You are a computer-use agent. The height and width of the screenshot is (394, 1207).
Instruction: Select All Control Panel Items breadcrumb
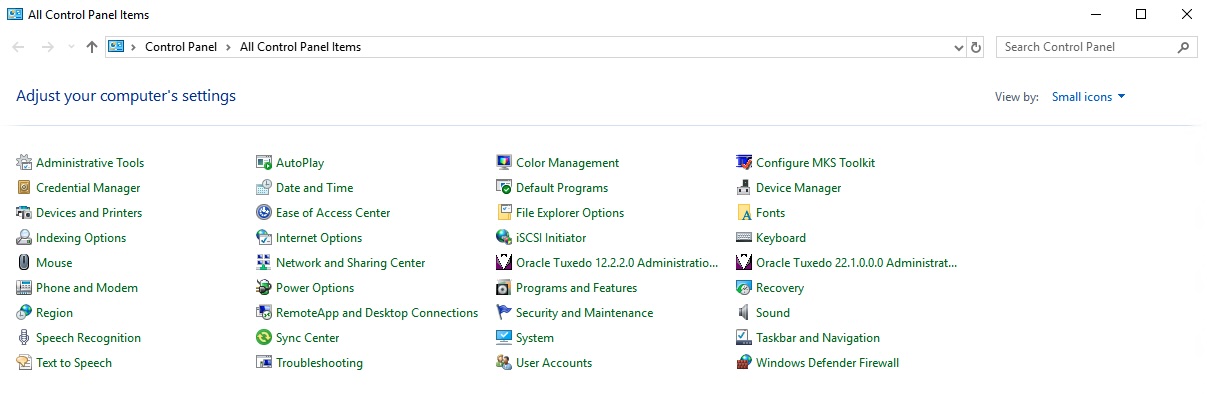click(300, 47)
